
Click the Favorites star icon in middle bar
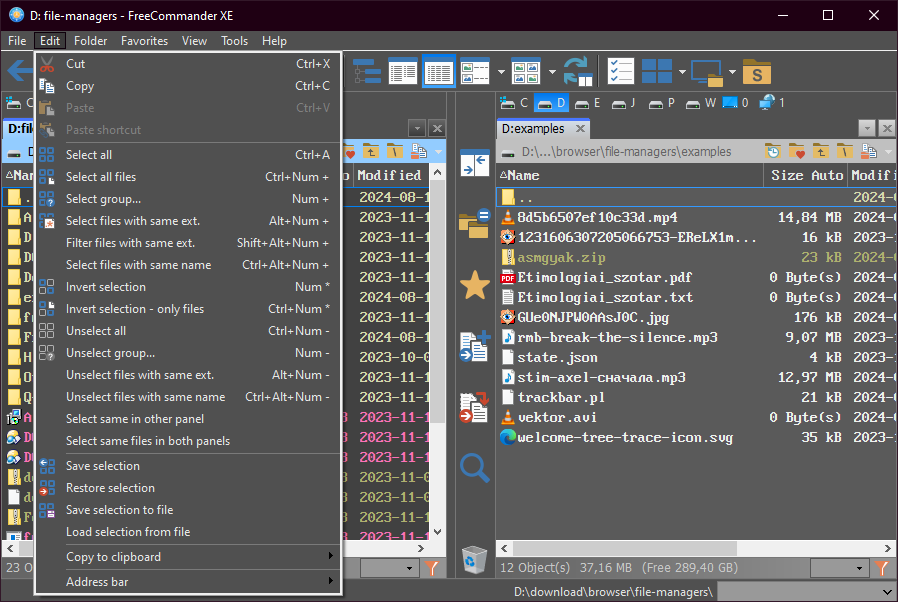coord(474,286)
